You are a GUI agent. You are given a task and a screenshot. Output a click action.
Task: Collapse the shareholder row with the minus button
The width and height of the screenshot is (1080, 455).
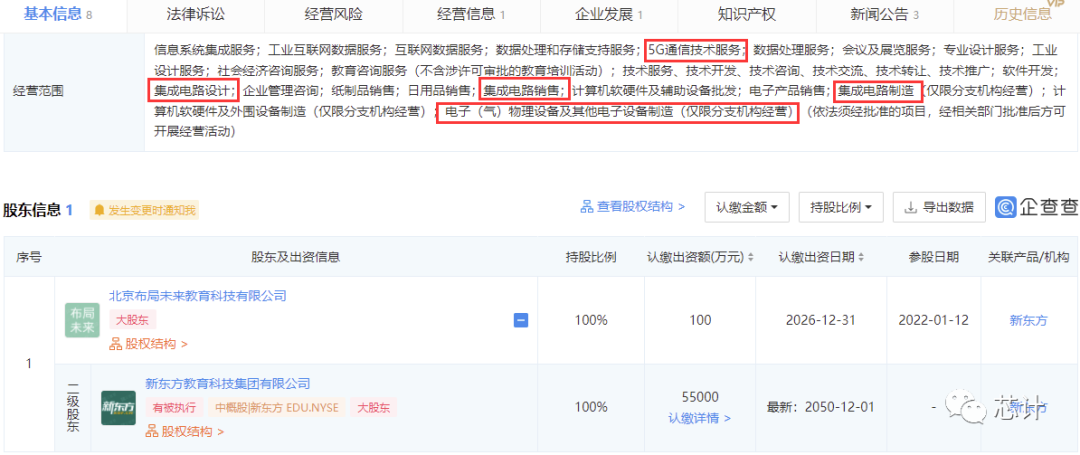pos(521,320)
